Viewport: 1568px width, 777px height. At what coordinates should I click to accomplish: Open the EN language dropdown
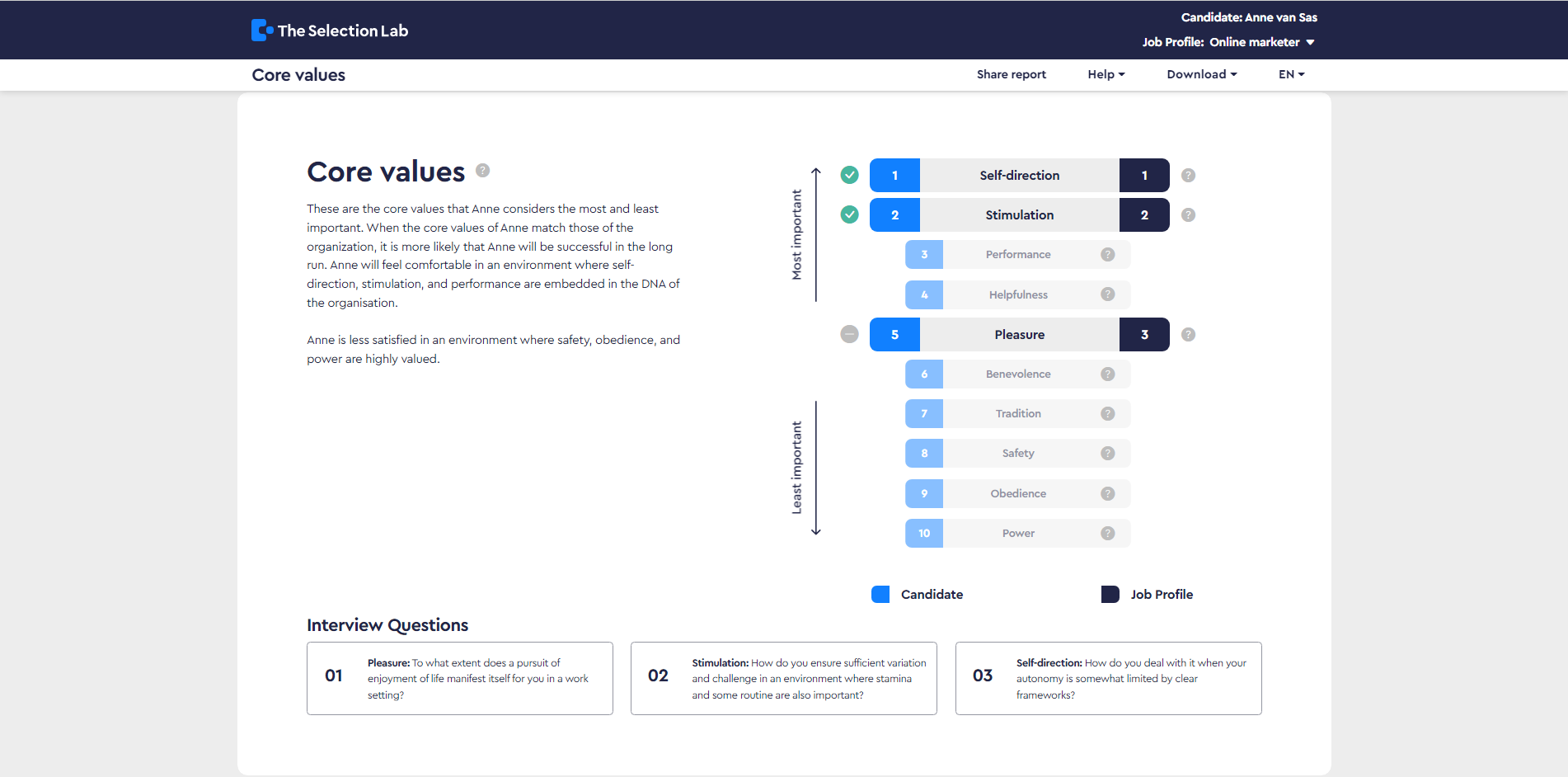pos(1290,74)
